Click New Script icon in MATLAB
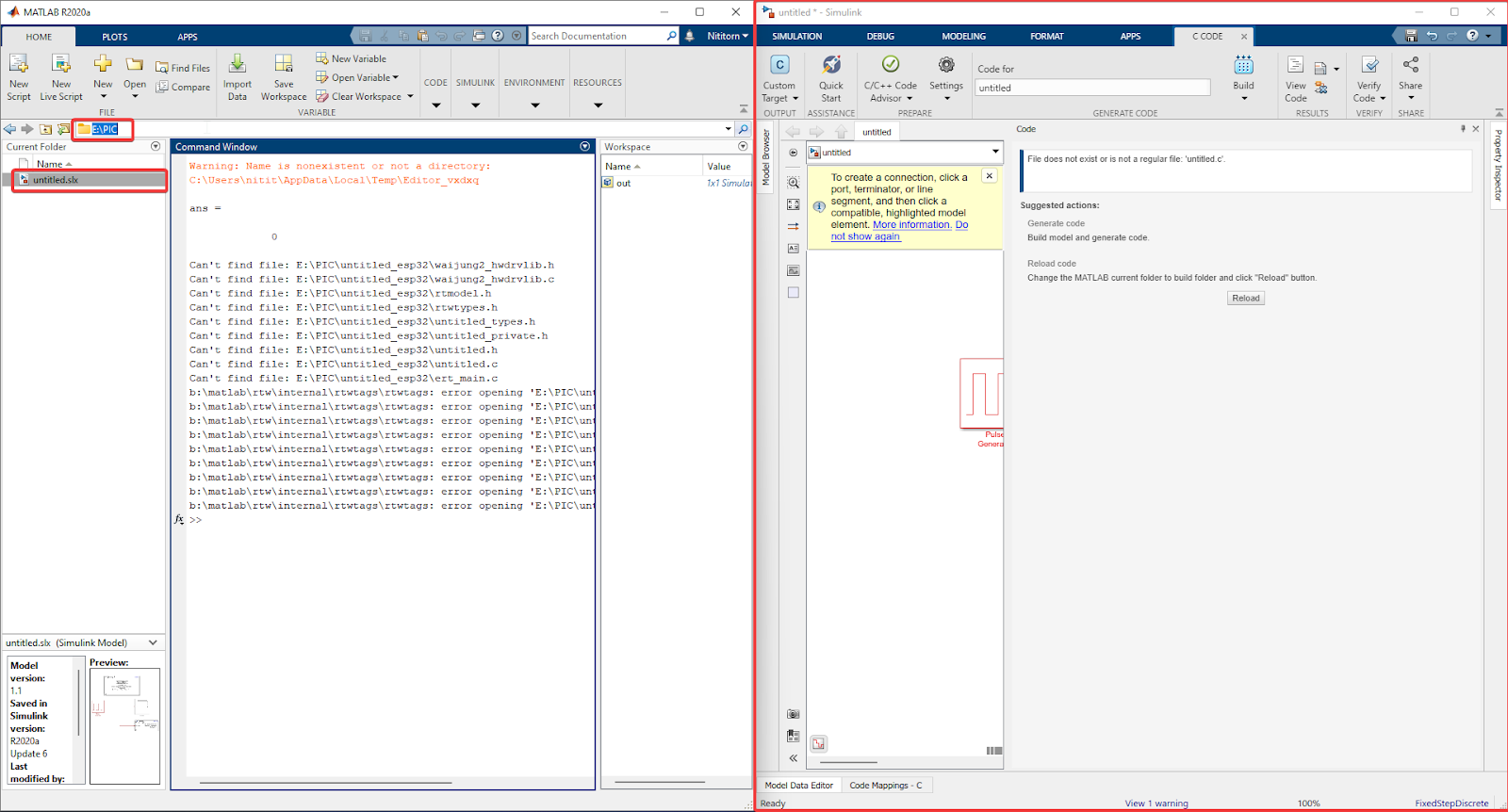The width and height of the screenshot is (1508, 812). pos(19,64)
